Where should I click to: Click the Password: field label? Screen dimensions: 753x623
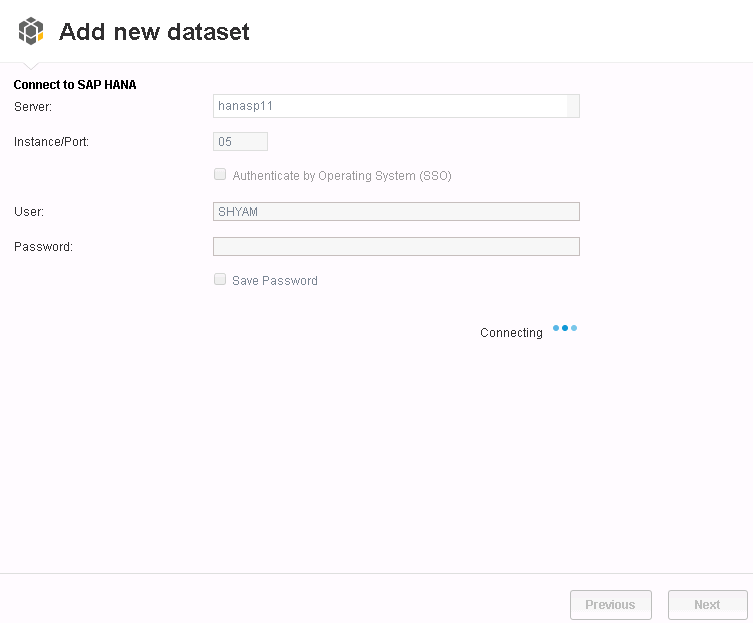point(43,246)
